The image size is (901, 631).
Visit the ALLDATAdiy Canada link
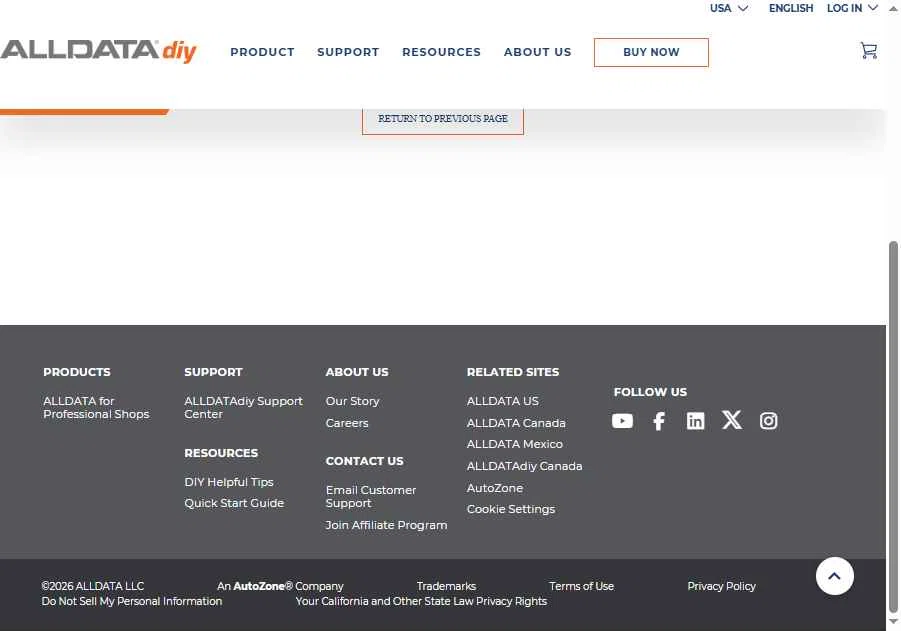point(524,465)
